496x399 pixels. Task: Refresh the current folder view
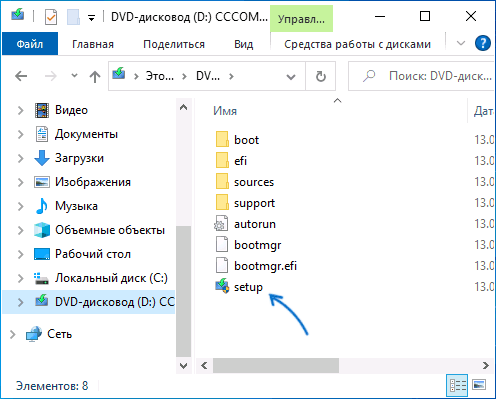coord(321,76)
